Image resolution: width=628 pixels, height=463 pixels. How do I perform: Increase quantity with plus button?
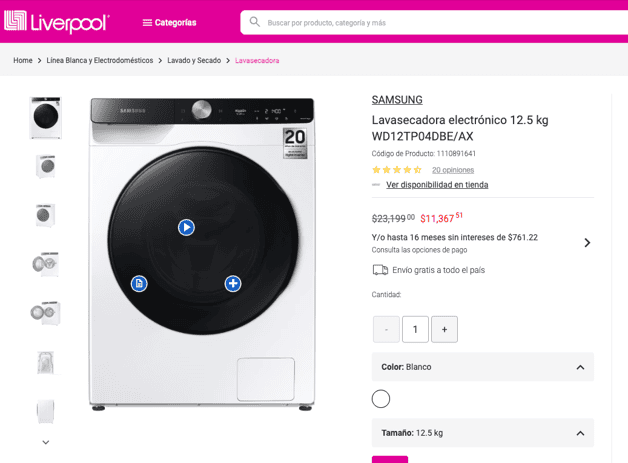tap(445, 329)
